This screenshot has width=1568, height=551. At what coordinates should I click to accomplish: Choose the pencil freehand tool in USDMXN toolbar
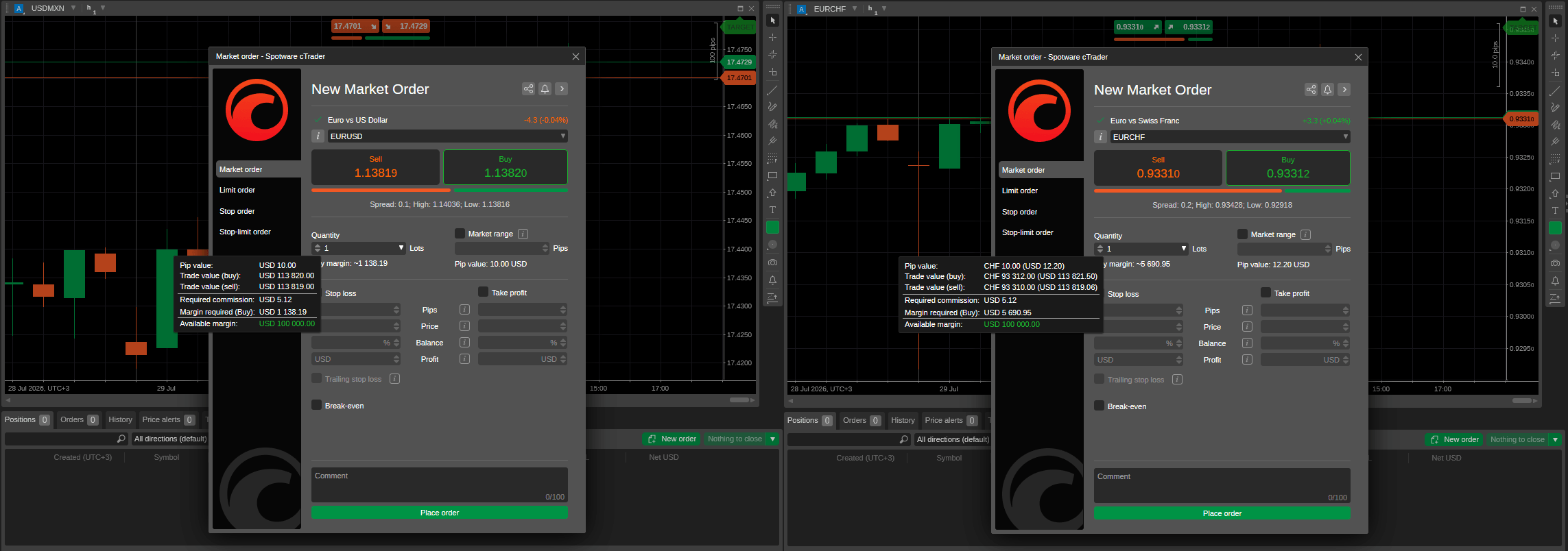click(772, 107)
